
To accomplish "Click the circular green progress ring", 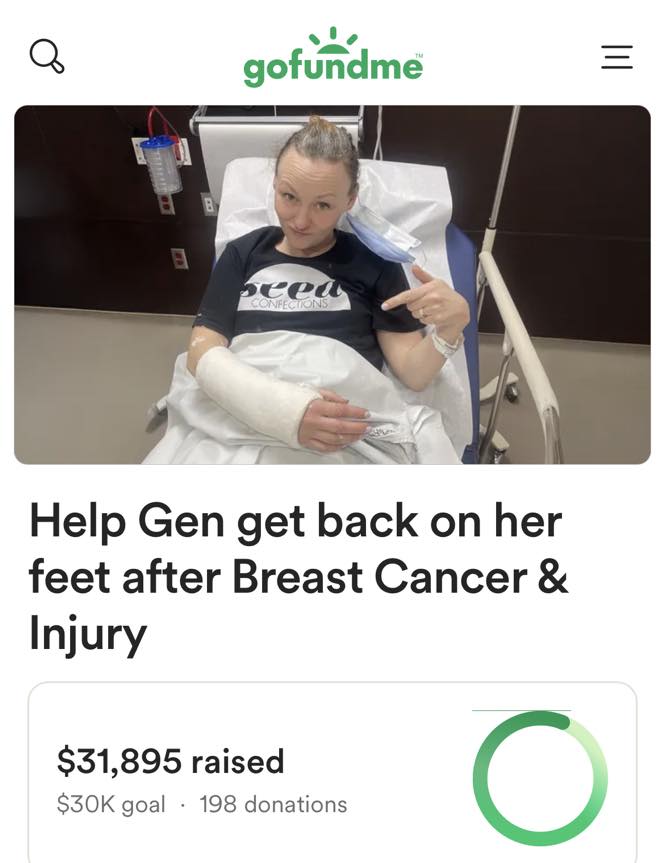I will point(540,778).
